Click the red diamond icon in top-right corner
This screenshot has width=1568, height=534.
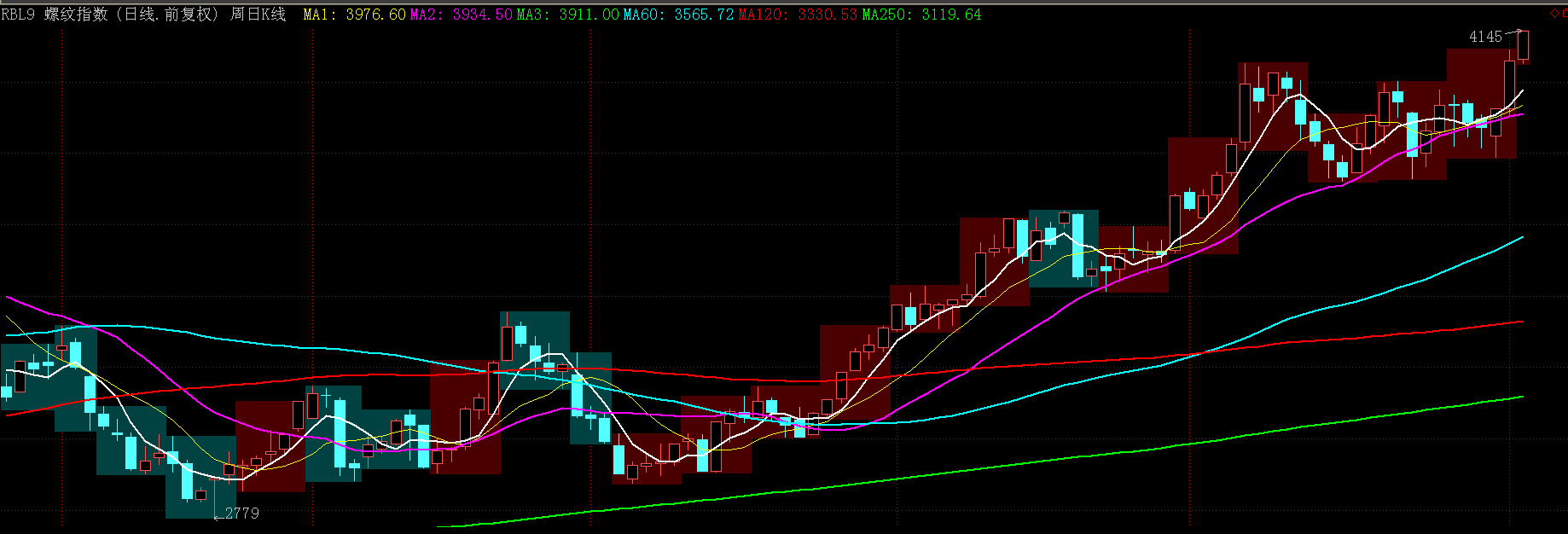coord(1553,13)
